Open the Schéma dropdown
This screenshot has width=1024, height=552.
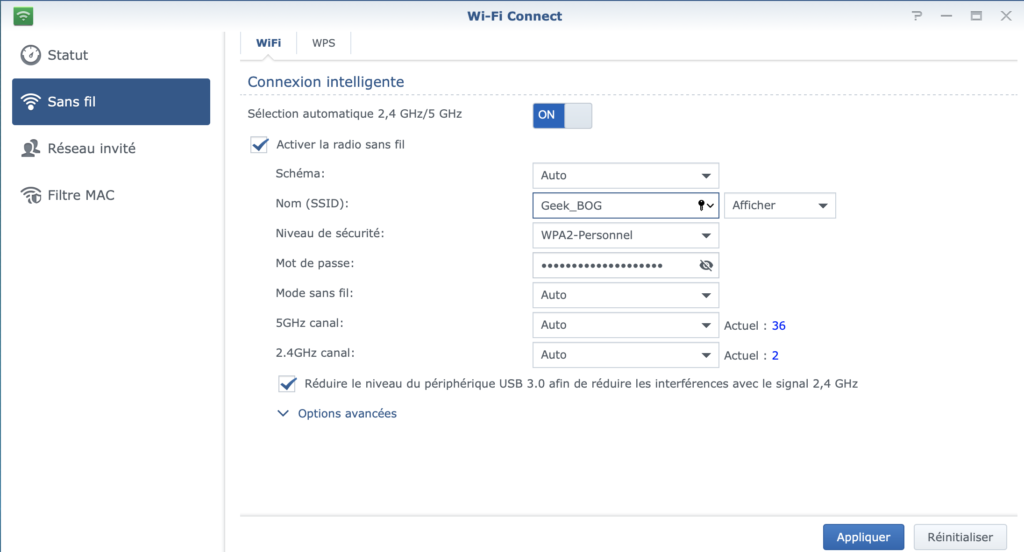(x=626, y=176)
